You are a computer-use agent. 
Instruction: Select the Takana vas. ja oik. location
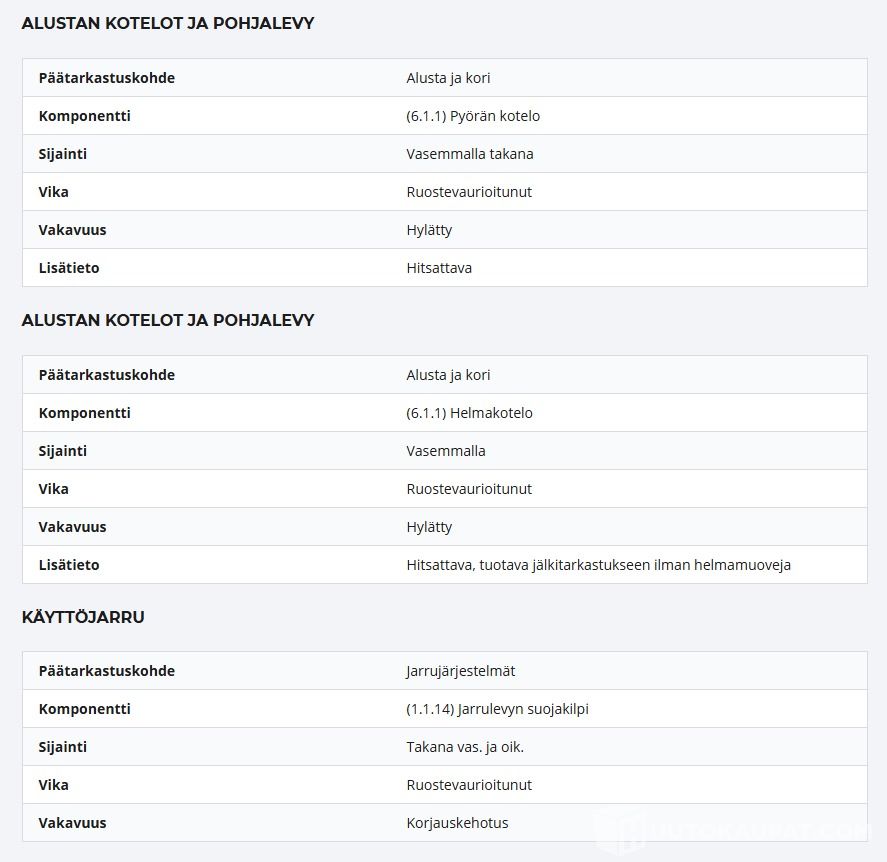pyautogui.click(x=465, y=747)
